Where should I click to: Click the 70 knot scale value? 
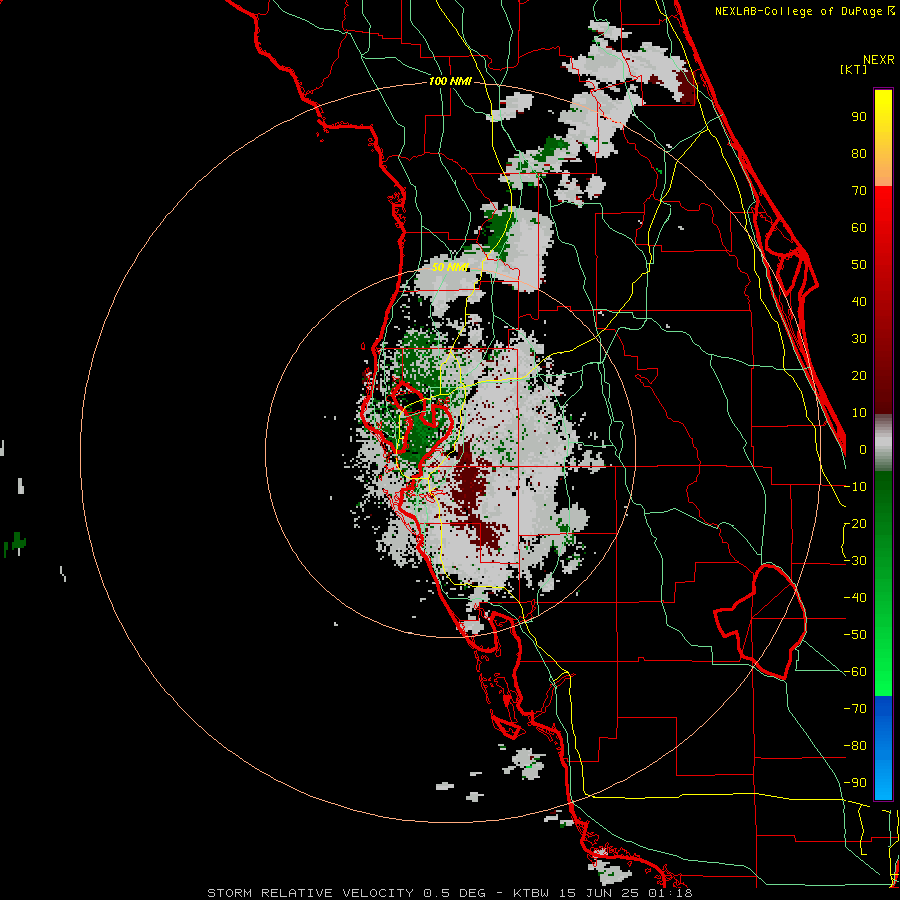[859, 191]
